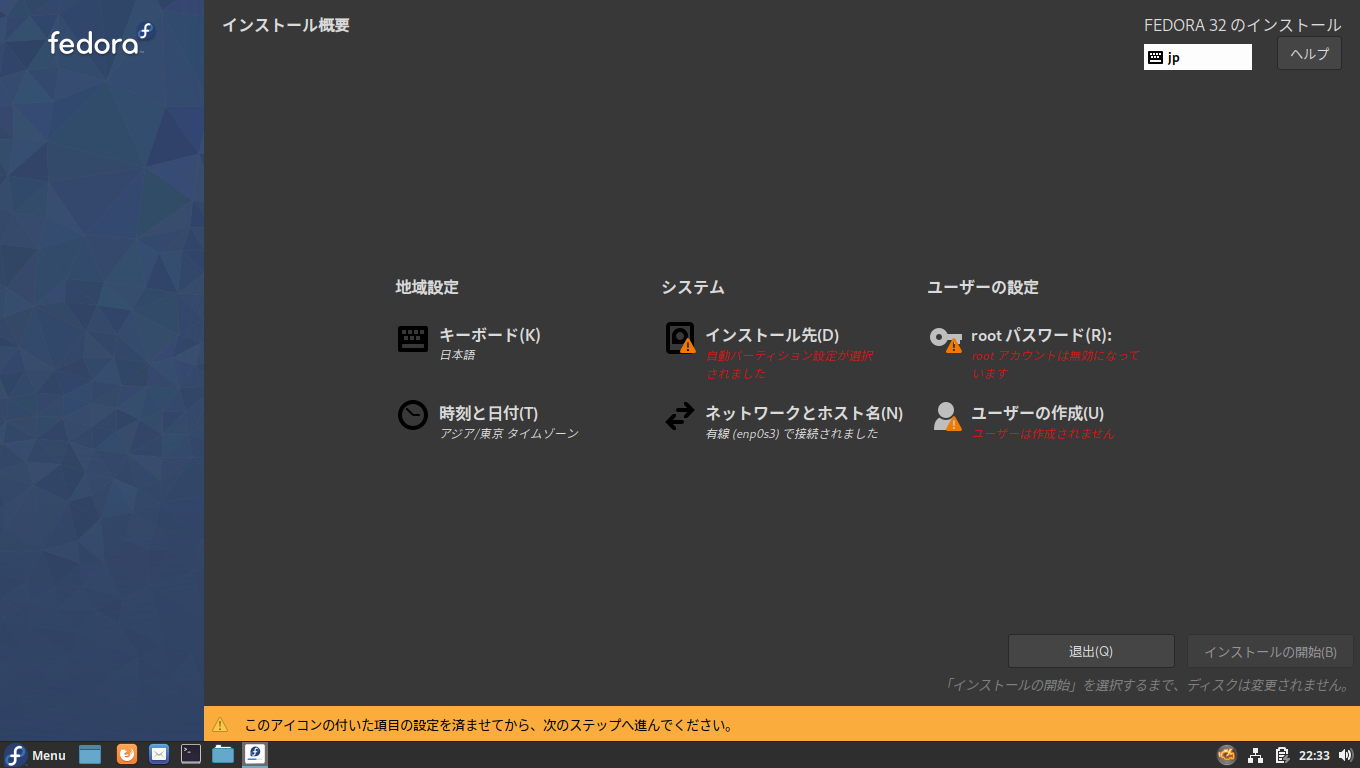Launch the terminal from taskbar
1360x768 pixels.
pos(191,755)
